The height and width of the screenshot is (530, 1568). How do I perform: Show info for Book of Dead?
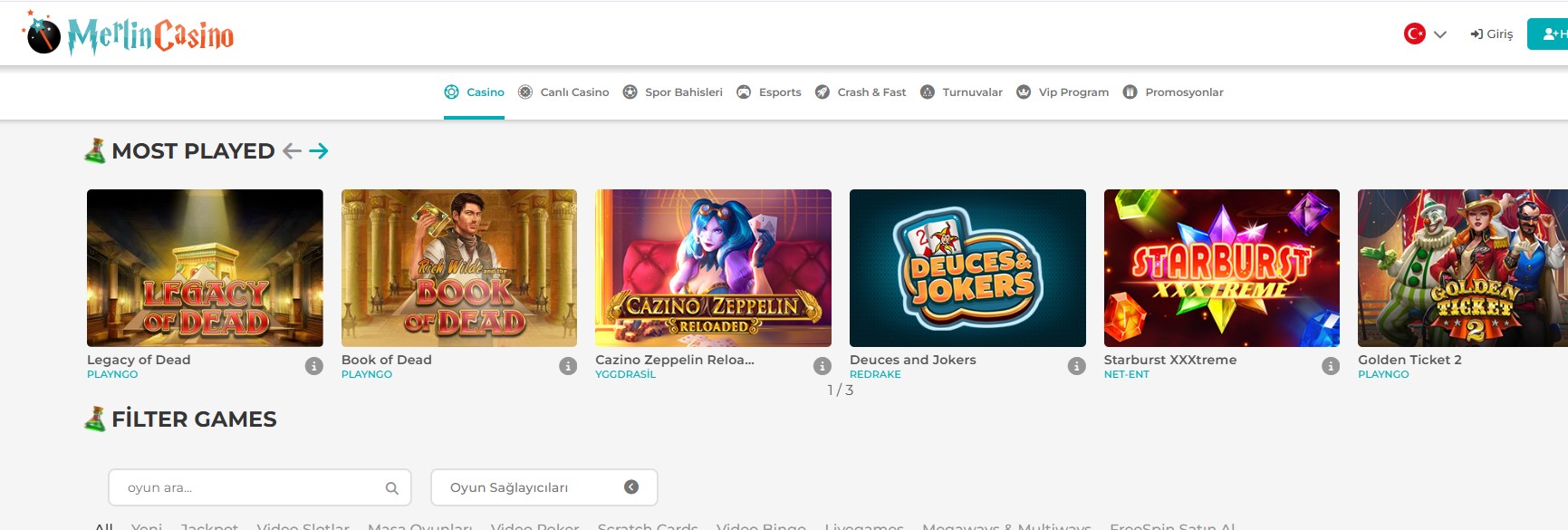(568, 366)
